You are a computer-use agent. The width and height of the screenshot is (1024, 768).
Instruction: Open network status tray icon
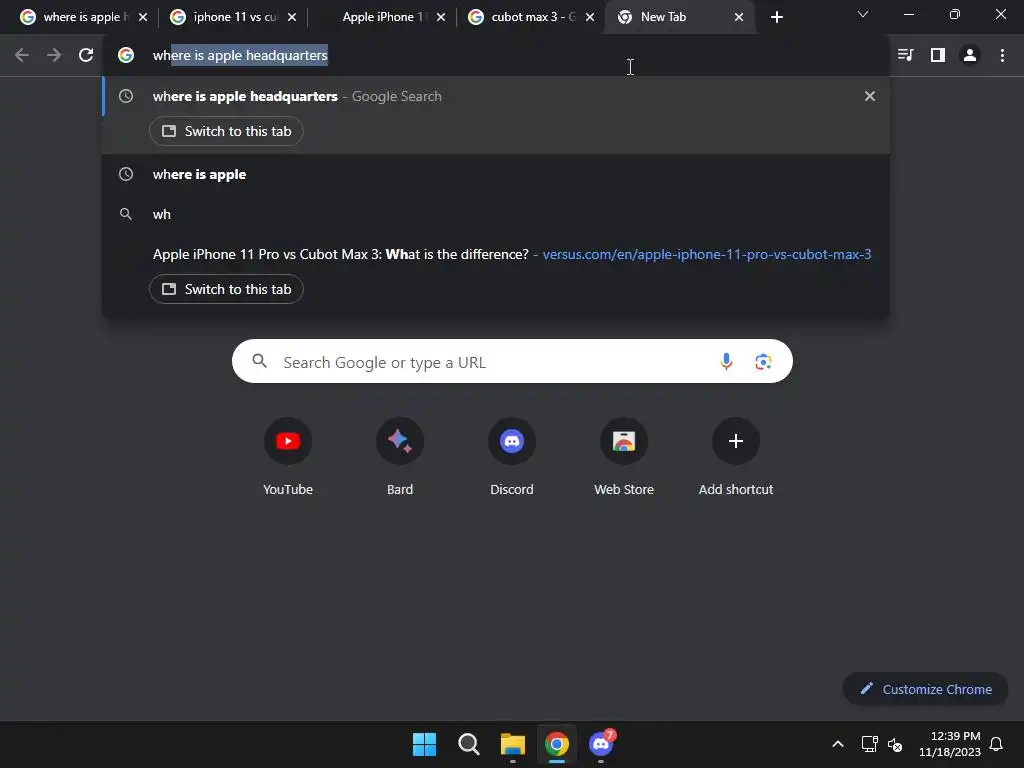[869, 744]
